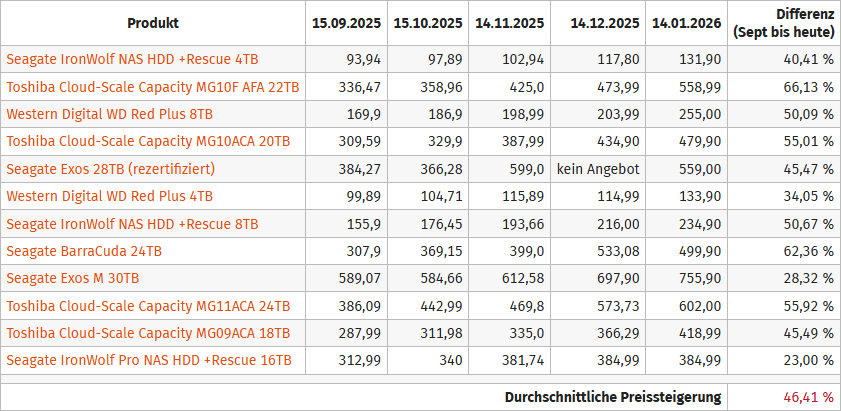
Task: Open Seagate Exos M 30TB link
Action: (x=73, y=277)
